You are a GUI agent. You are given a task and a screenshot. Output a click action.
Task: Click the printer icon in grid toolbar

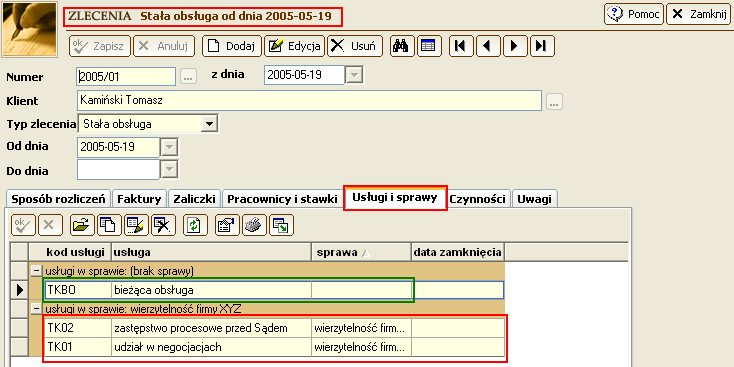pyautogui.click(x=254, y=225)
